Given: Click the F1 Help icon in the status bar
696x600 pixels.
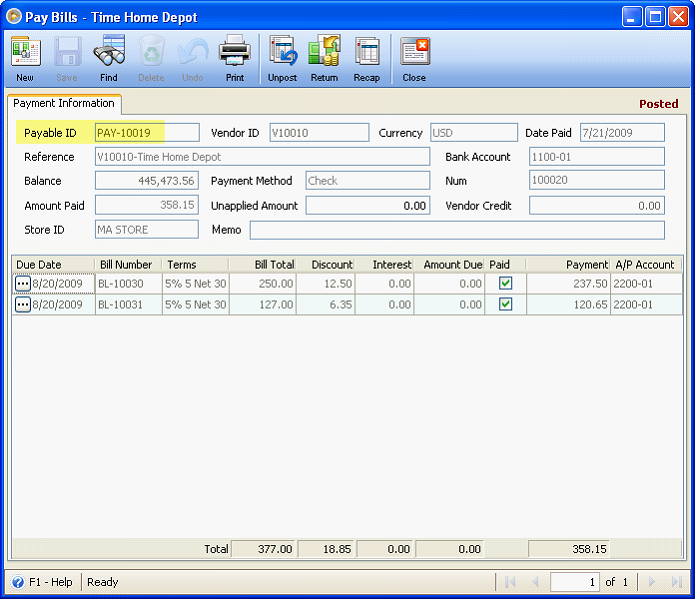Looking at the screenshot, I should 18,582.
